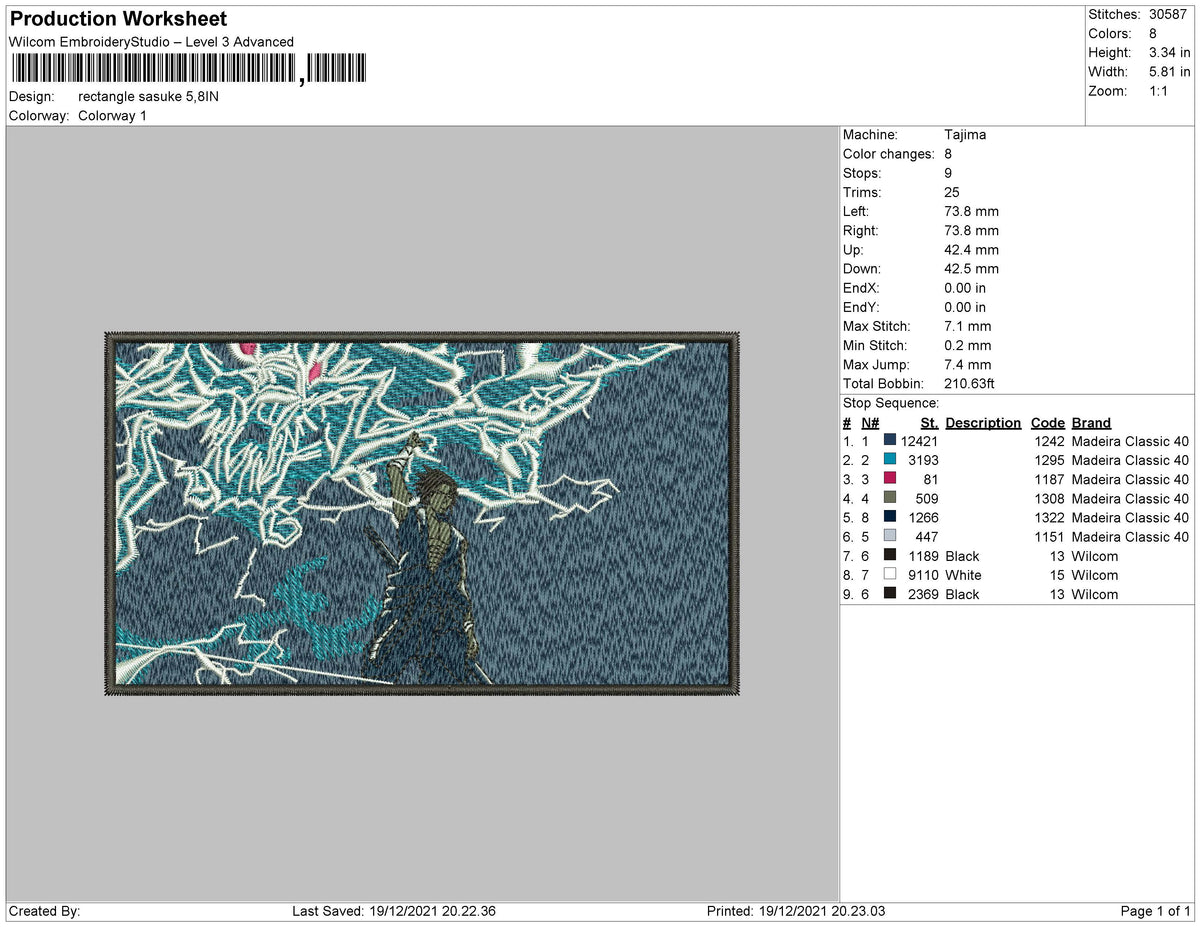Select the Stitches count 30587
This screenshot has height=927, width=1200.
click(1167, 15)
